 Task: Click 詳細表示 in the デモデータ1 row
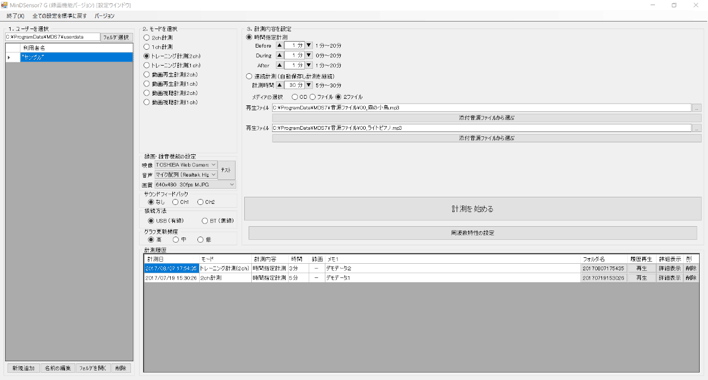pos(669,278)
